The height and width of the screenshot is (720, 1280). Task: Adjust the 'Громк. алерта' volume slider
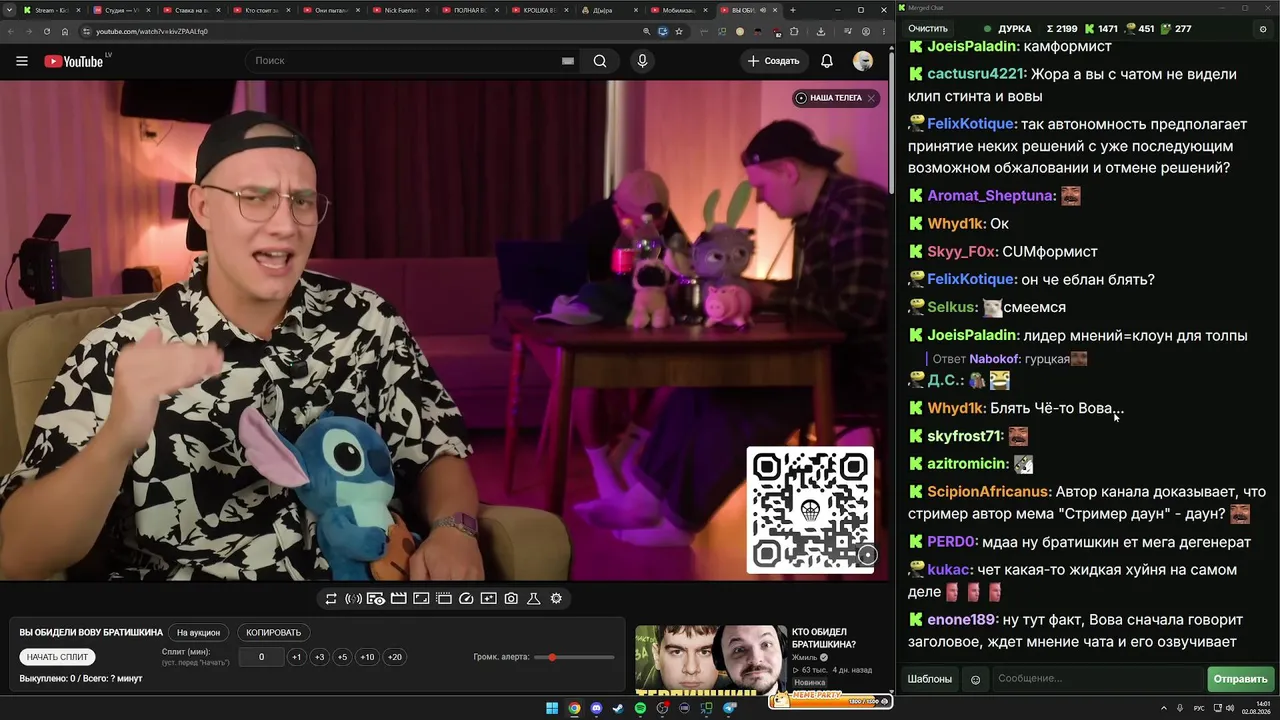[575, 657]
